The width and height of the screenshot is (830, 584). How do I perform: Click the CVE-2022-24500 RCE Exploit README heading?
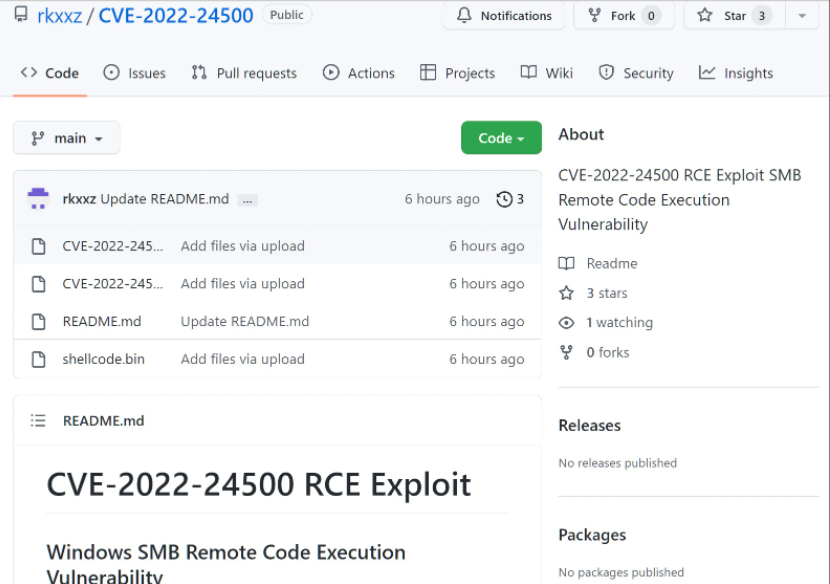259,484
